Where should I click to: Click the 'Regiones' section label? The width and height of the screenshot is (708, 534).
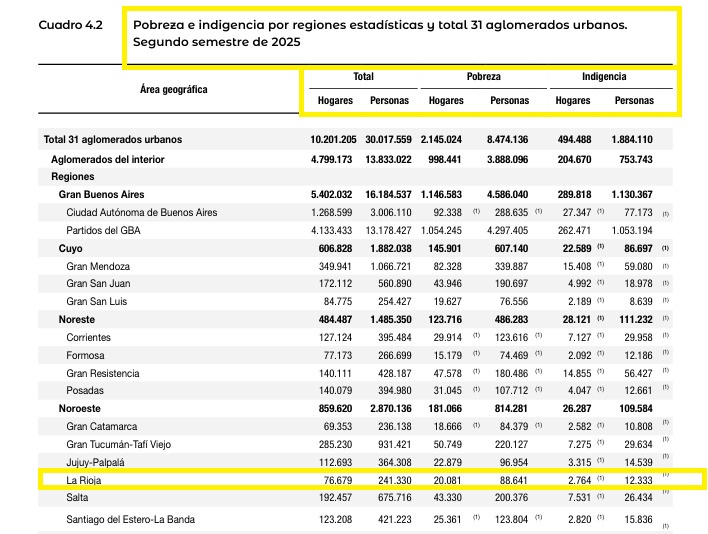[73, 176]
